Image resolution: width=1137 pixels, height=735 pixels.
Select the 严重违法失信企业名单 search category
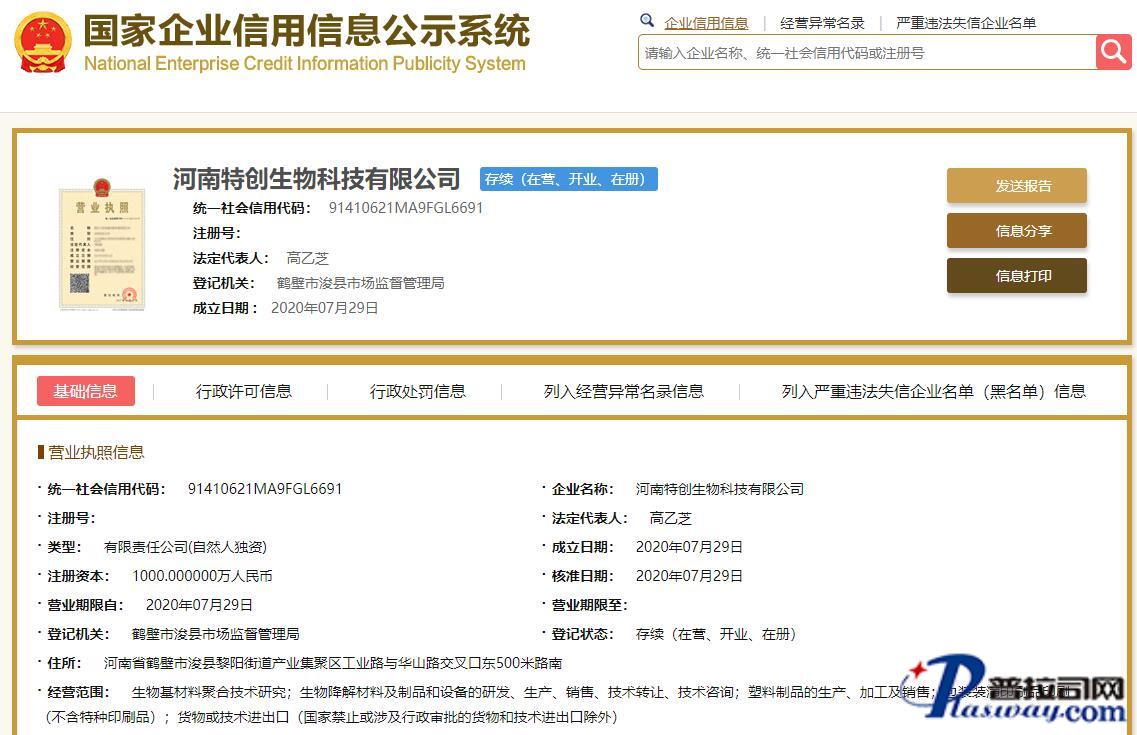coord(966,23)
